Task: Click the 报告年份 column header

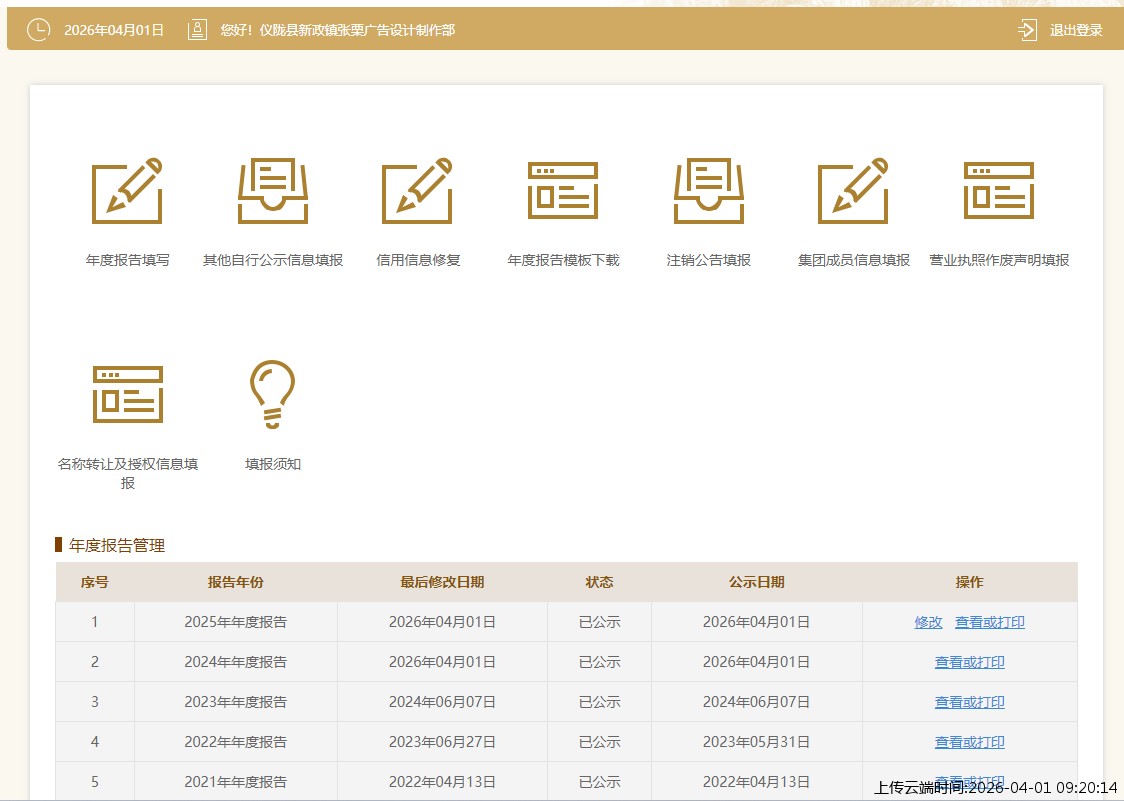Action: [x=235, y=582]
